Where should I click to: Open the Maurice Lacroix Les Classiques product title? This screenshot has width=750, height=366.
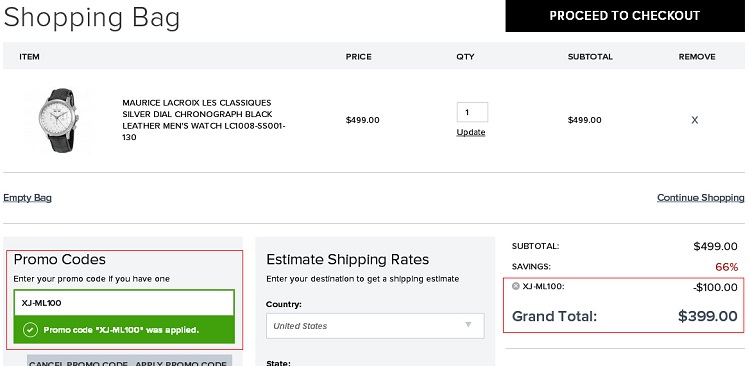tap(204, 120)
